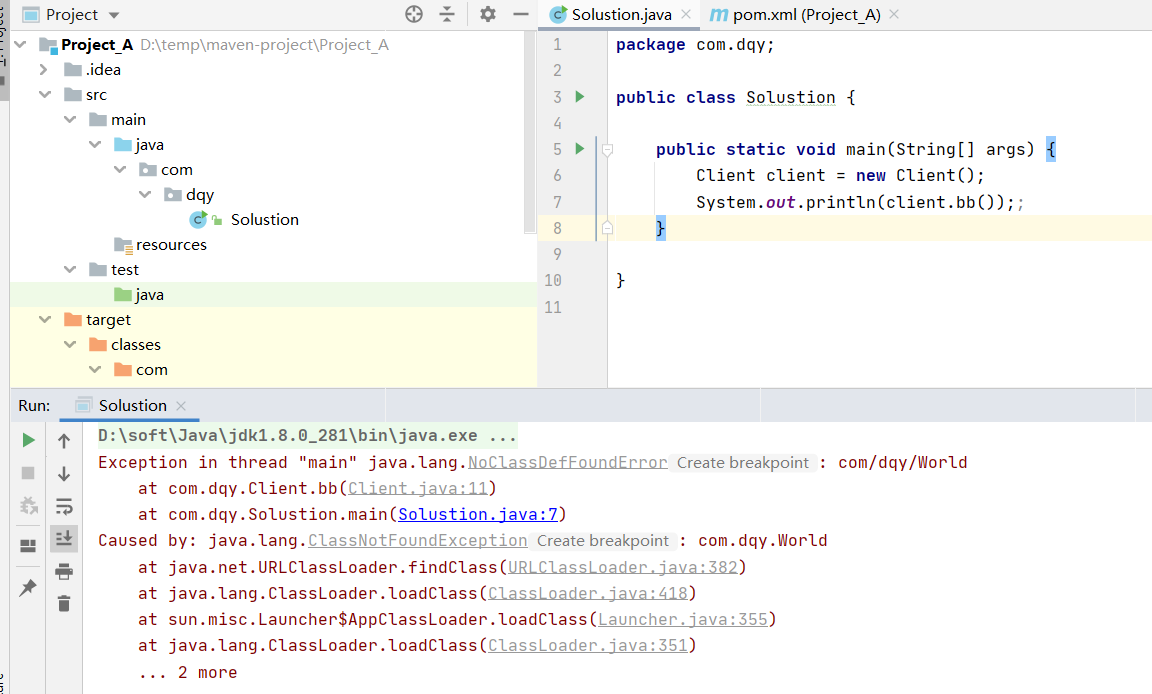This screenshot has width=1152, height=694.
Task: Click the print console output icon
Action: pyautogui.click(x=64, y=571)
